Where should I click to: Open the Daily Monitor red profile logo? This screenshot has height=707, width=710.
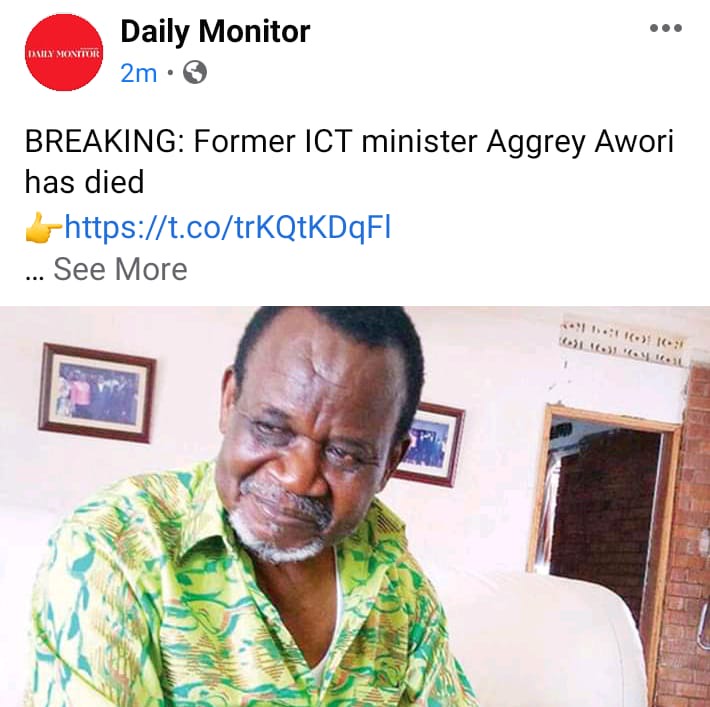pyautogui.click(x=64, y=53)
